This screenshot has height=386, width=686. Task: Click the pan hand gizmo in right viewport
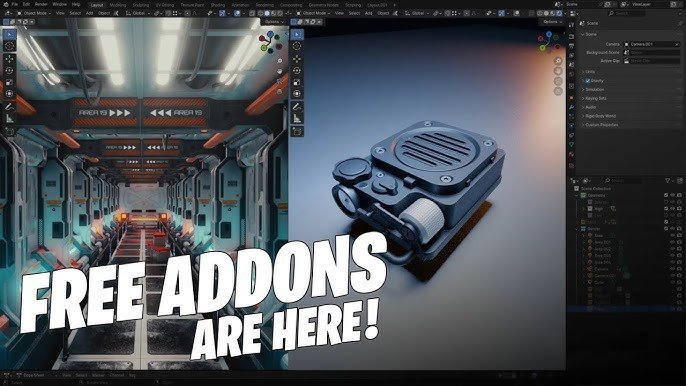558,71
